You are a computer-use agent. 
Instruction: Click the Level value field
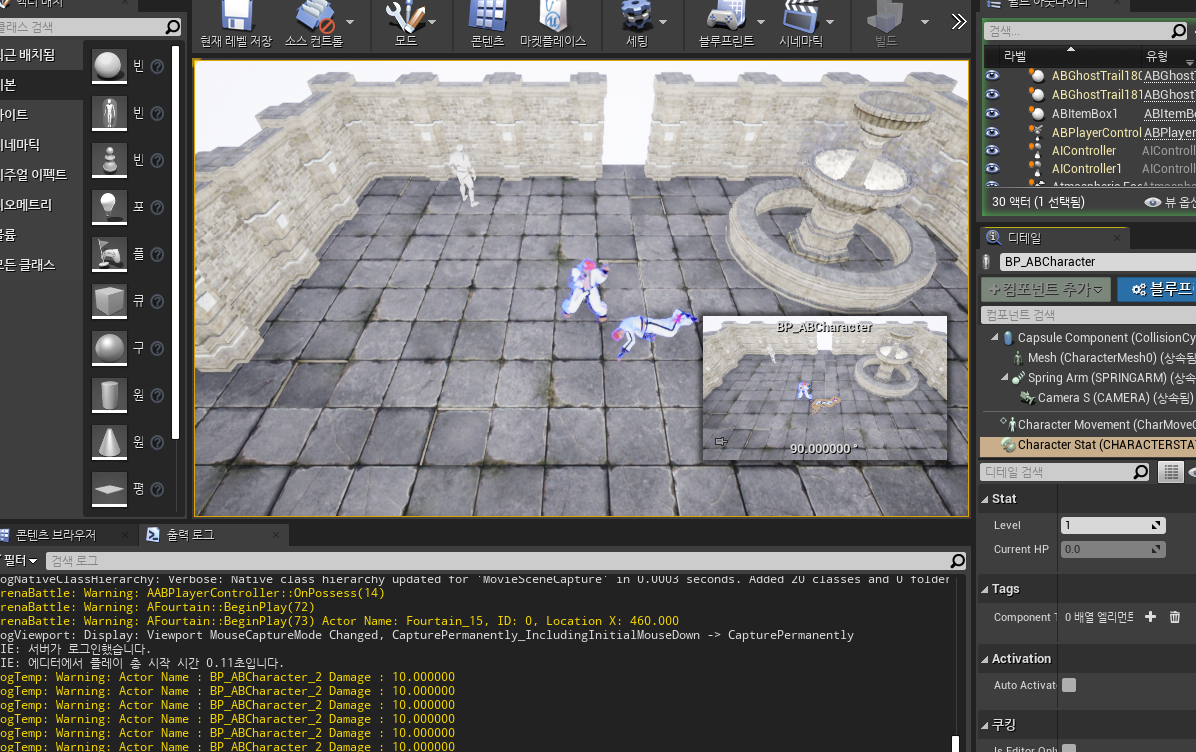1113,525
